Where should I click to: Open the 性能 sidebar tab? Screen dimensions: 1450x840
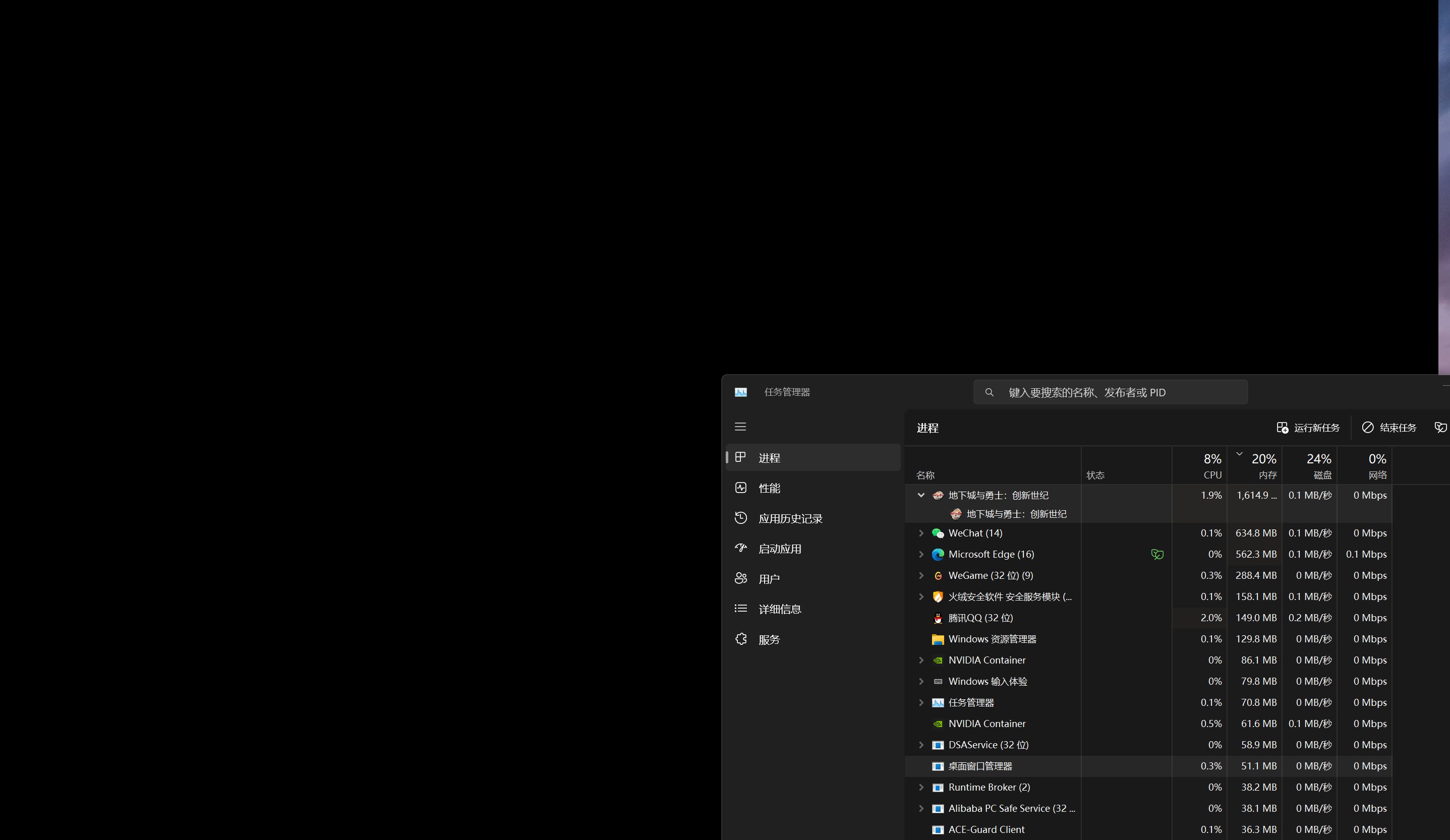(x=813, y=488)
